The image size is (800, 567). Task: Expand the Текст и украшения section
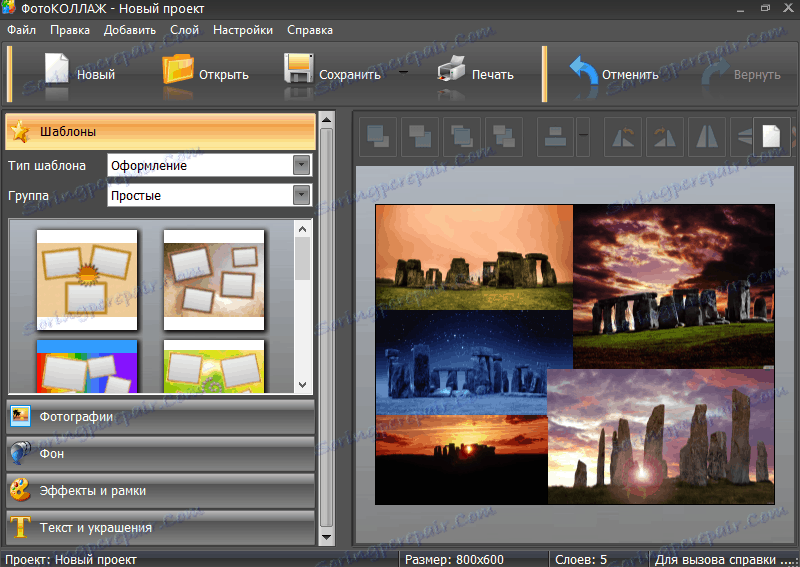(x=160, y=527)
